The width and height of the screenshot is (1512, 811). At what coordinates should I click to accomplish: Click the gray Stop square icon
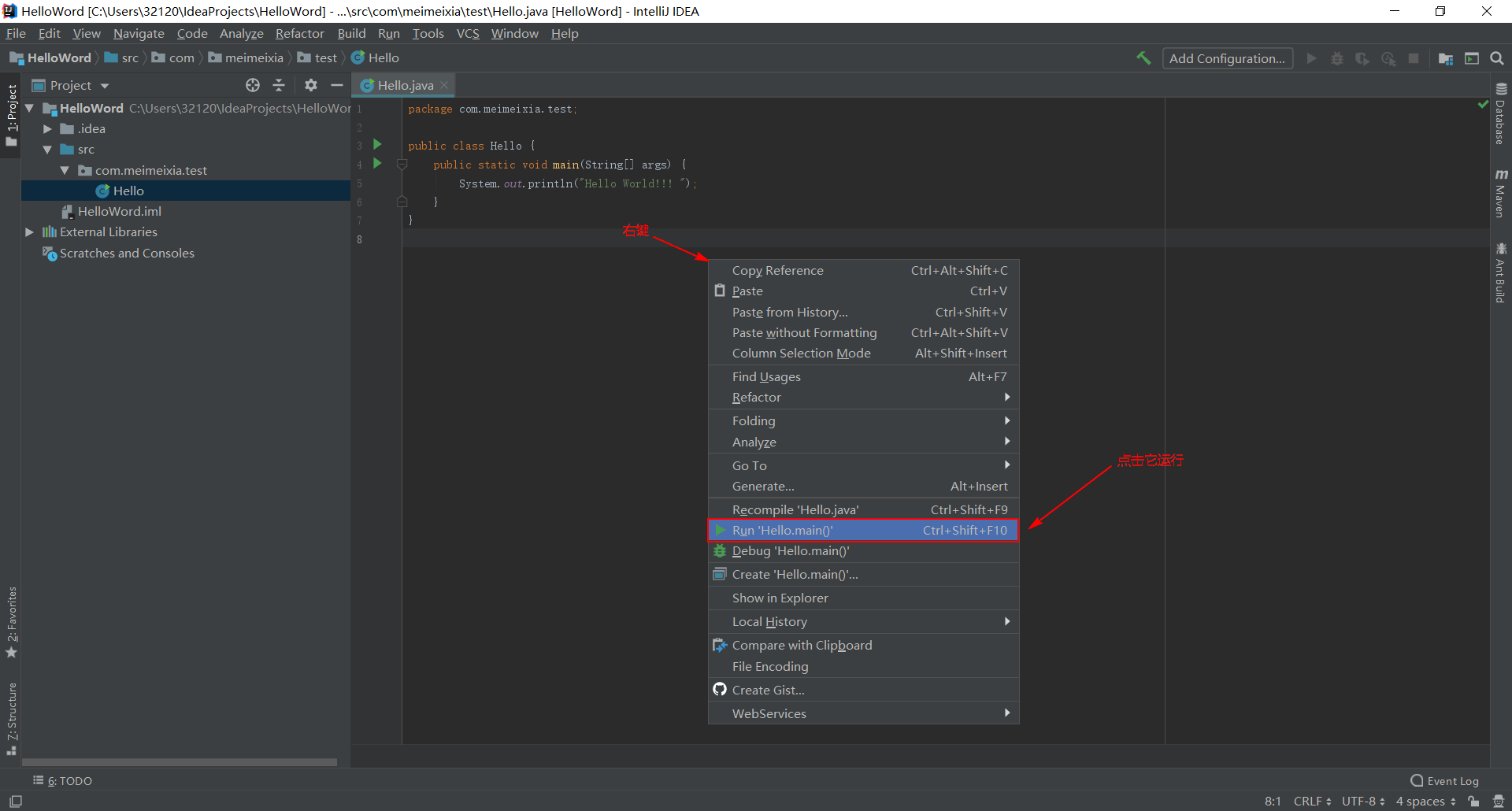tap(1414, 58)
